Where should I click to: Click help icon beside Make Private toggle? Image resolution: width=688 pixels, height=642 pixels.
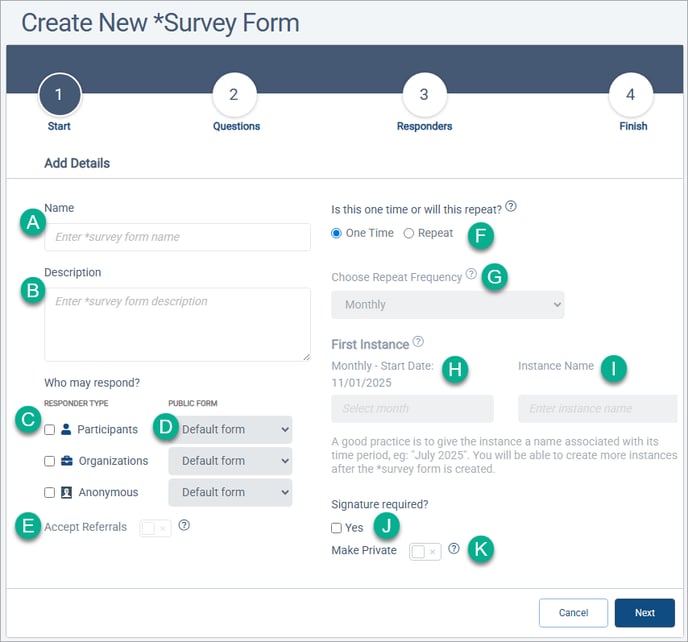pos(454,549)
